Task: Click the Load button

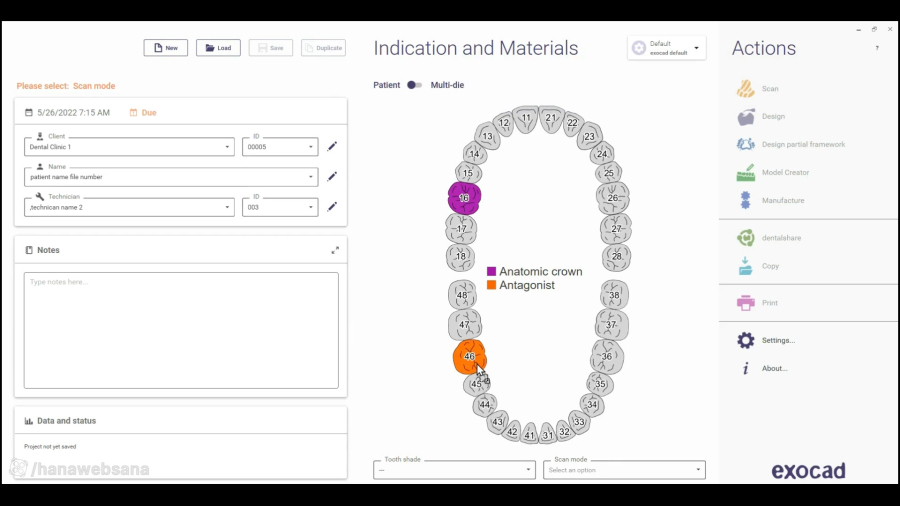Action: coord(218,48)
